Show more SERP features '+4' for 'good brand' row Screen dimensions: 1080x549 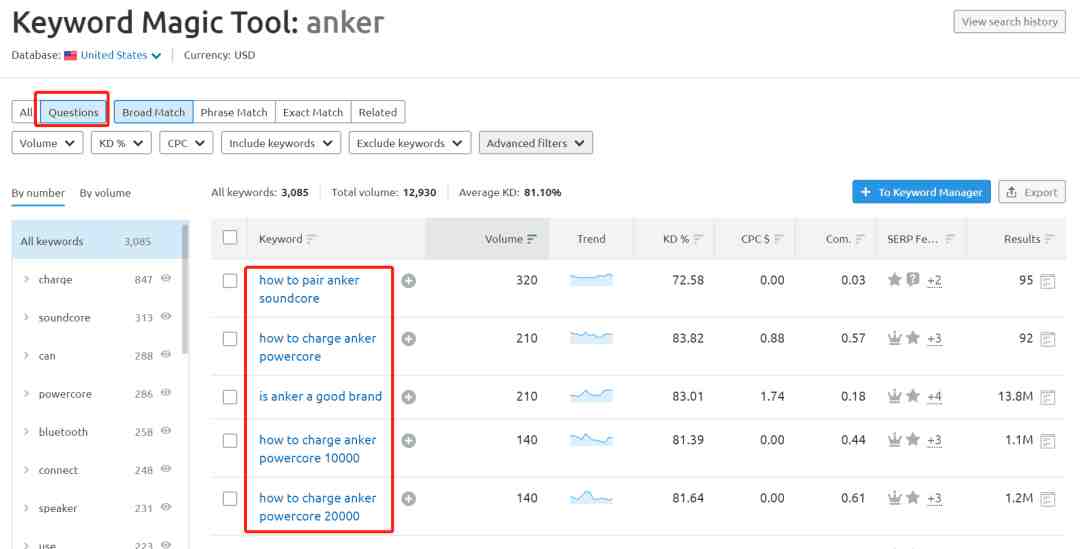pos(934,397)
